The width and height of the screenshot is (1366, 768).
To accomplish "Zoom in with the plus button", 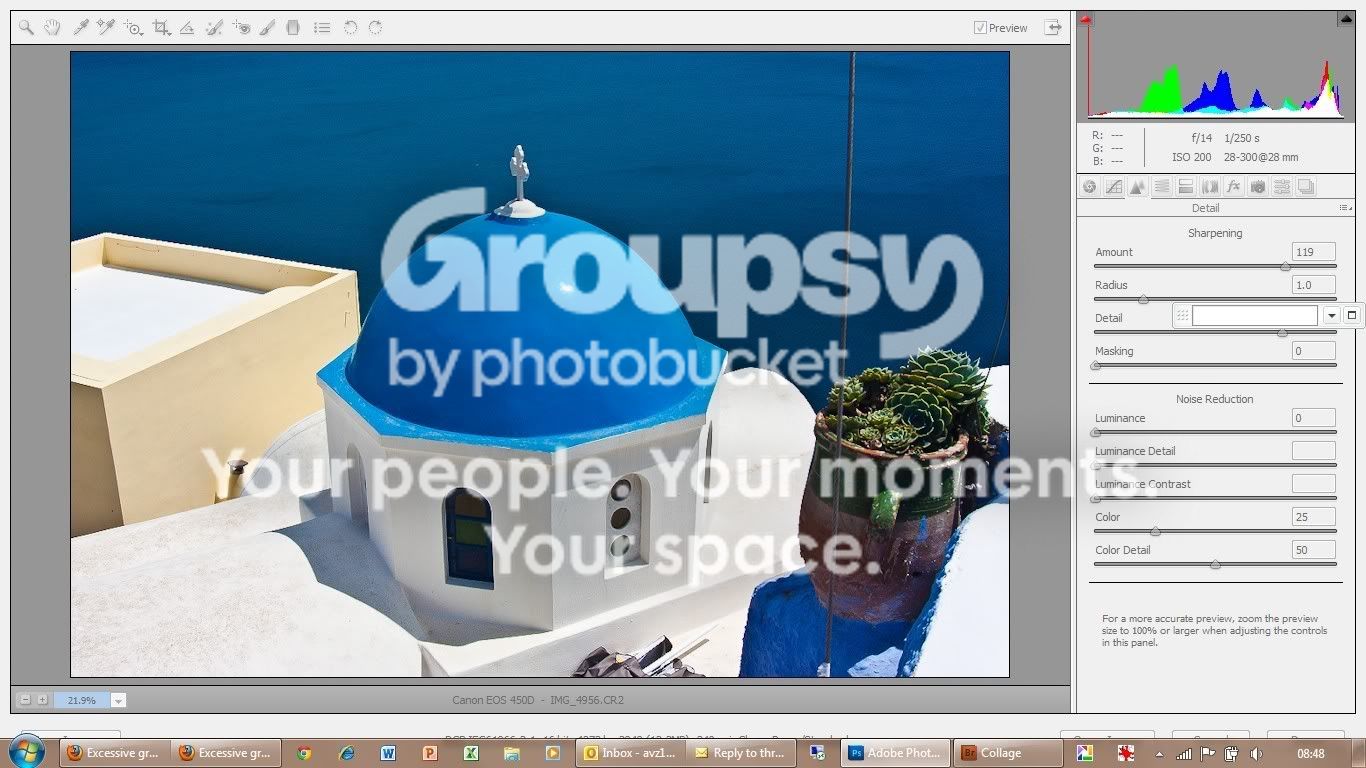I will click(x=42, y=700).
